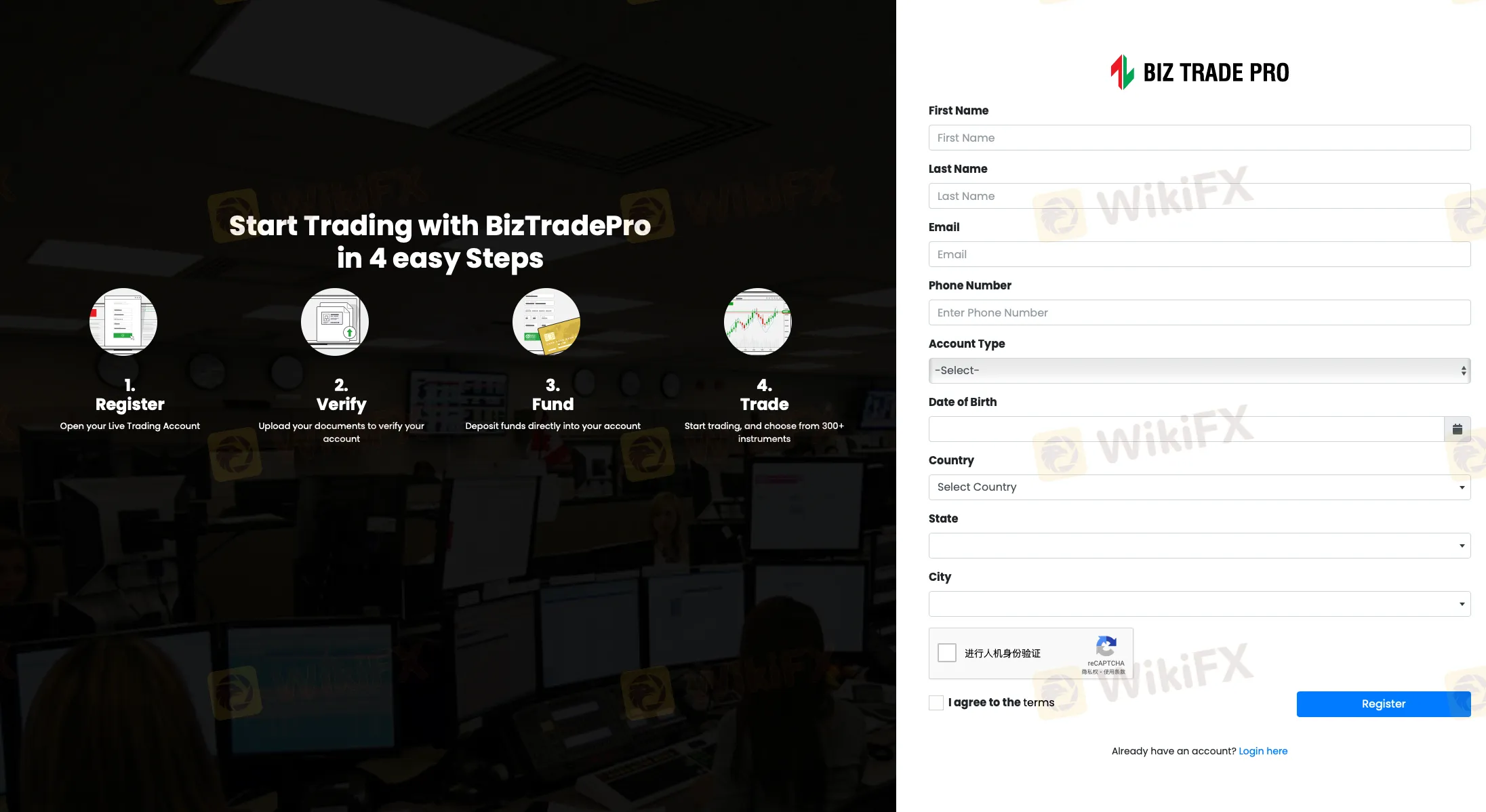Select a country from Country dropdown

[x=1198, y=487]
